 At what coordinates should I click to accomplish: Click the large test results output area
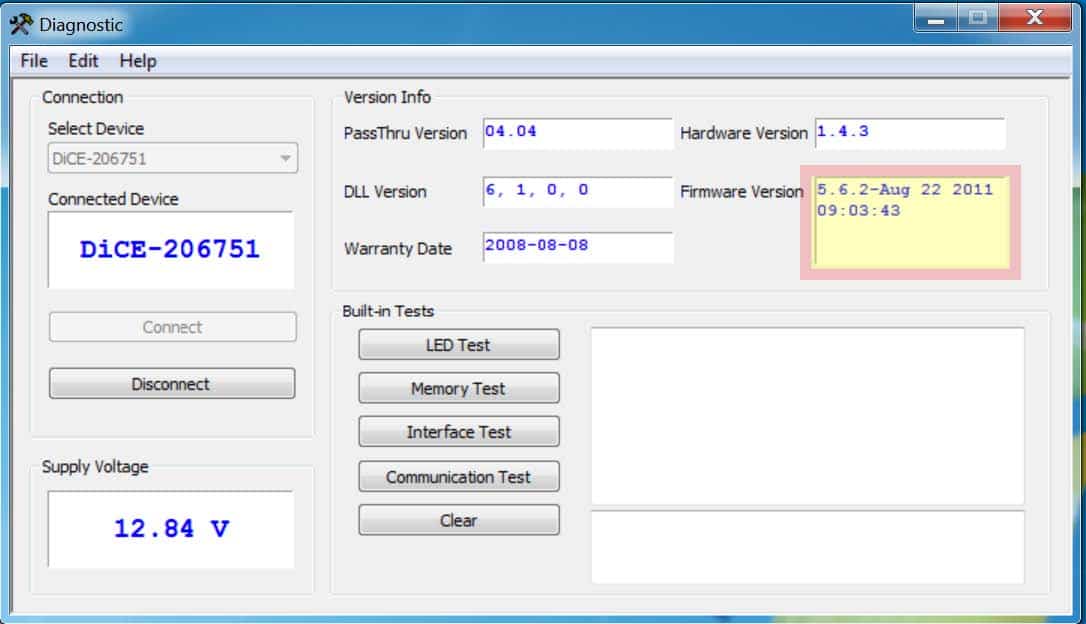click(x=807, y=416)
